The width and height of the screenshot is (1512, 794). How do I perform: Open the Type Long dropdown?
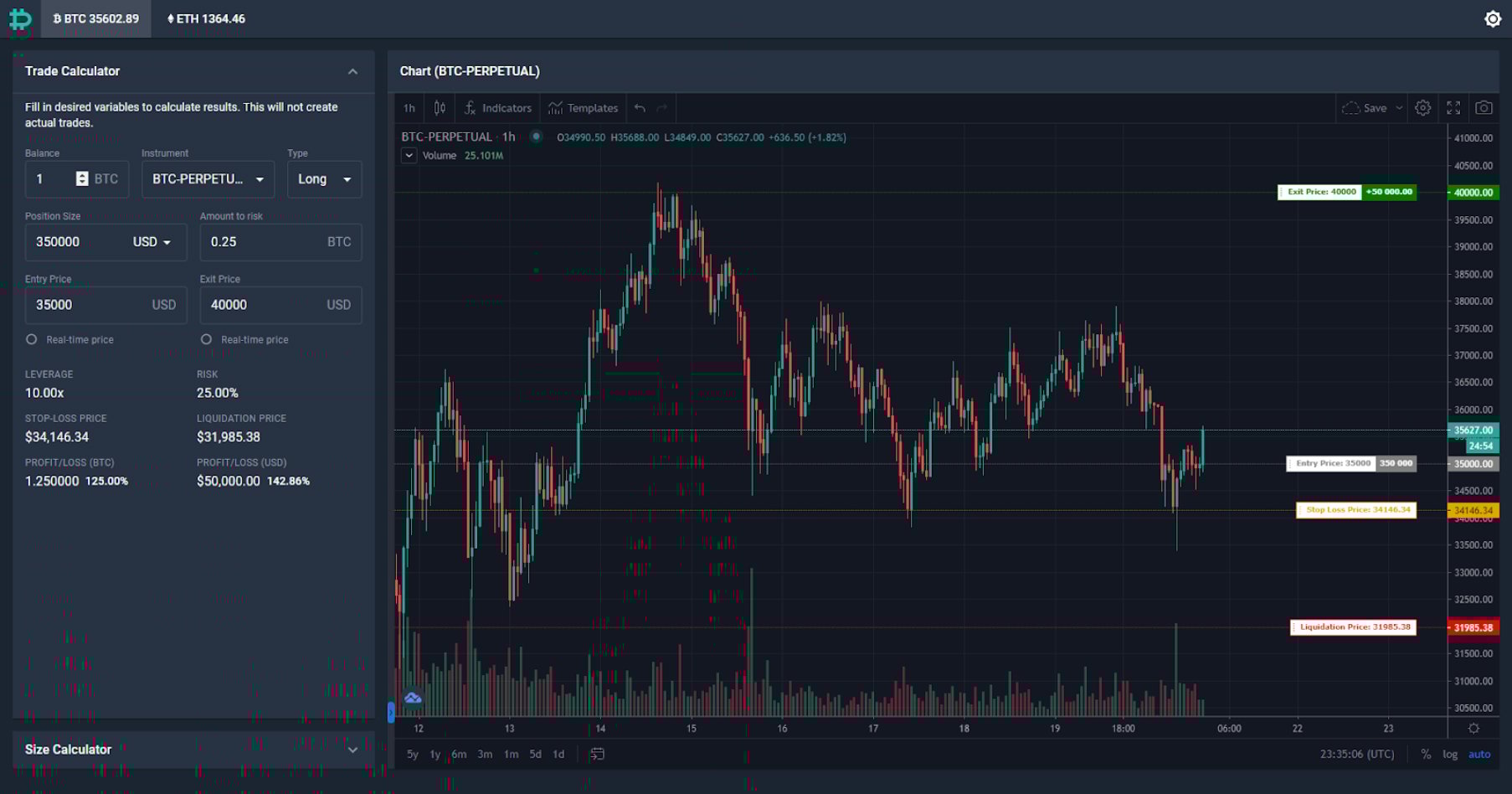(x=325, y=179)
